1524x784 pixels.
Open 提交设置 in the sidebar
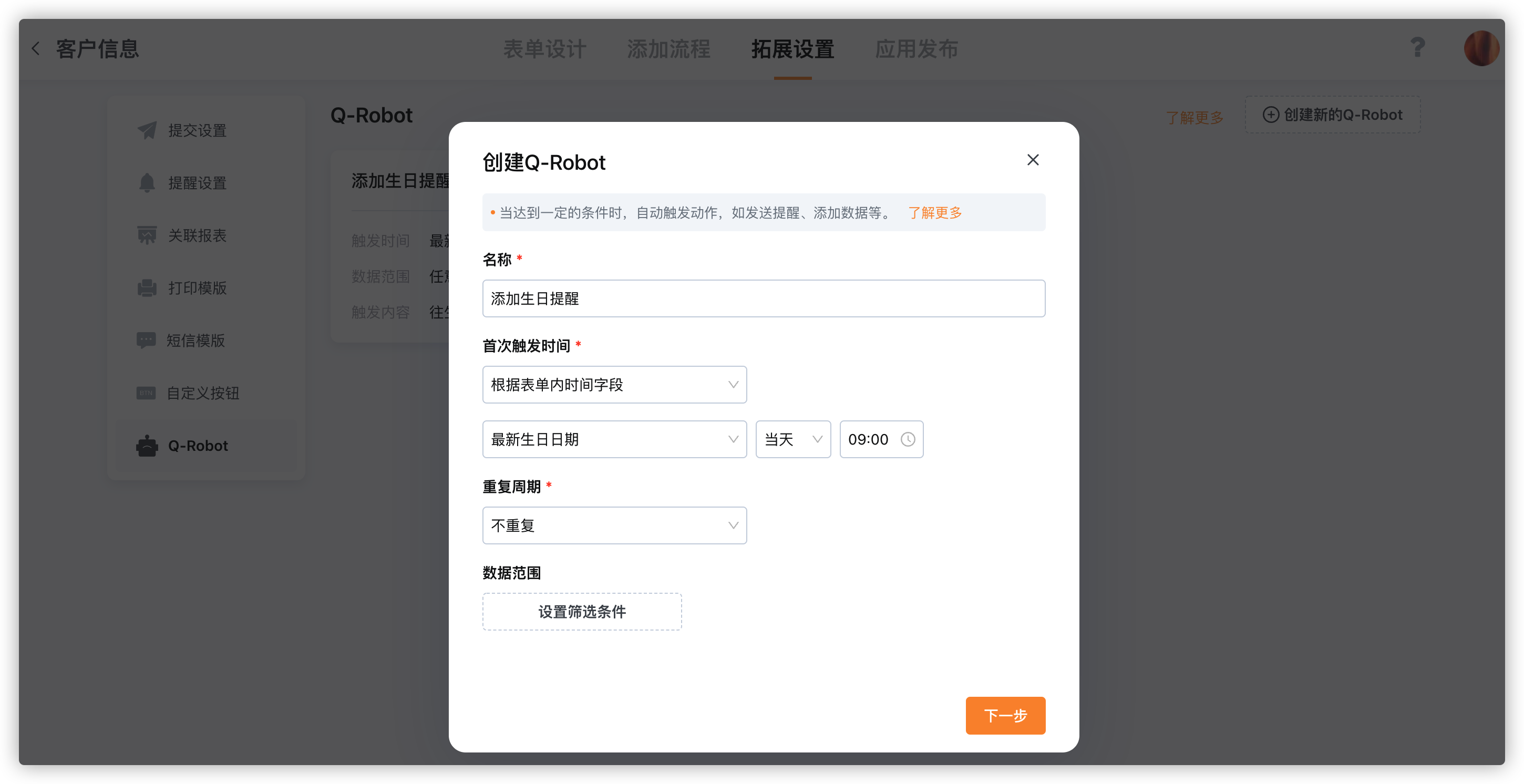[206, 130]
